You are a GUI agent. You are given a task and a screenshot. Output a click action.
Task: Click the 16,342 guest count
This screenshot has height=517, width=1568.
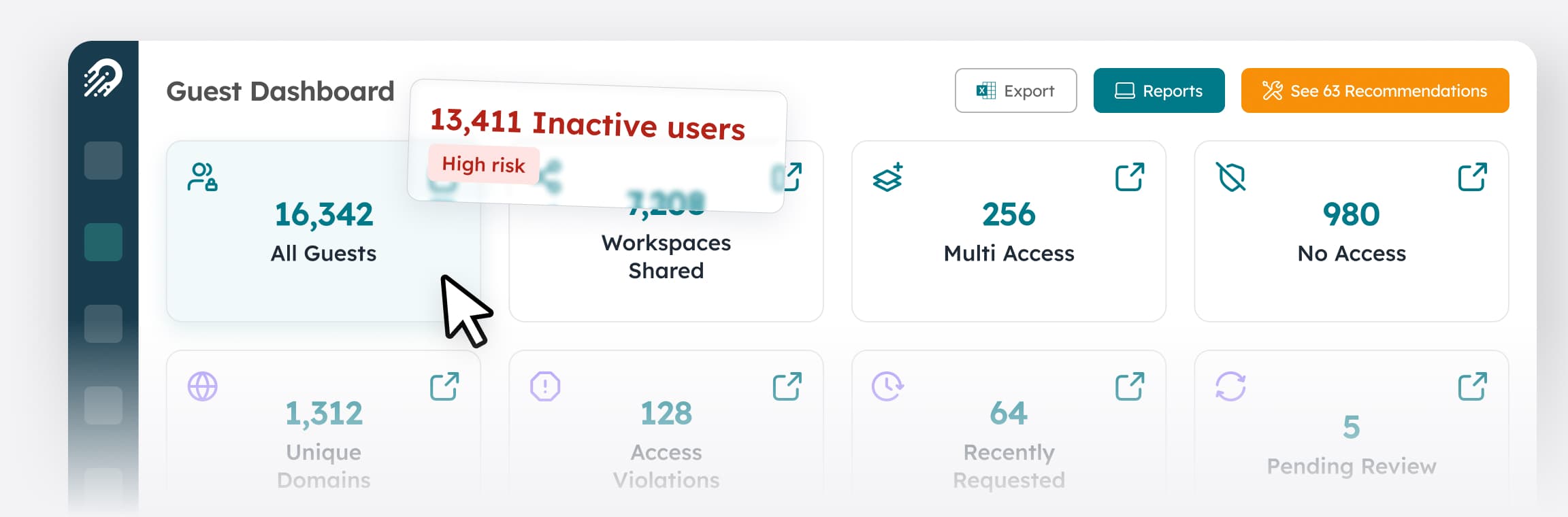324,214
